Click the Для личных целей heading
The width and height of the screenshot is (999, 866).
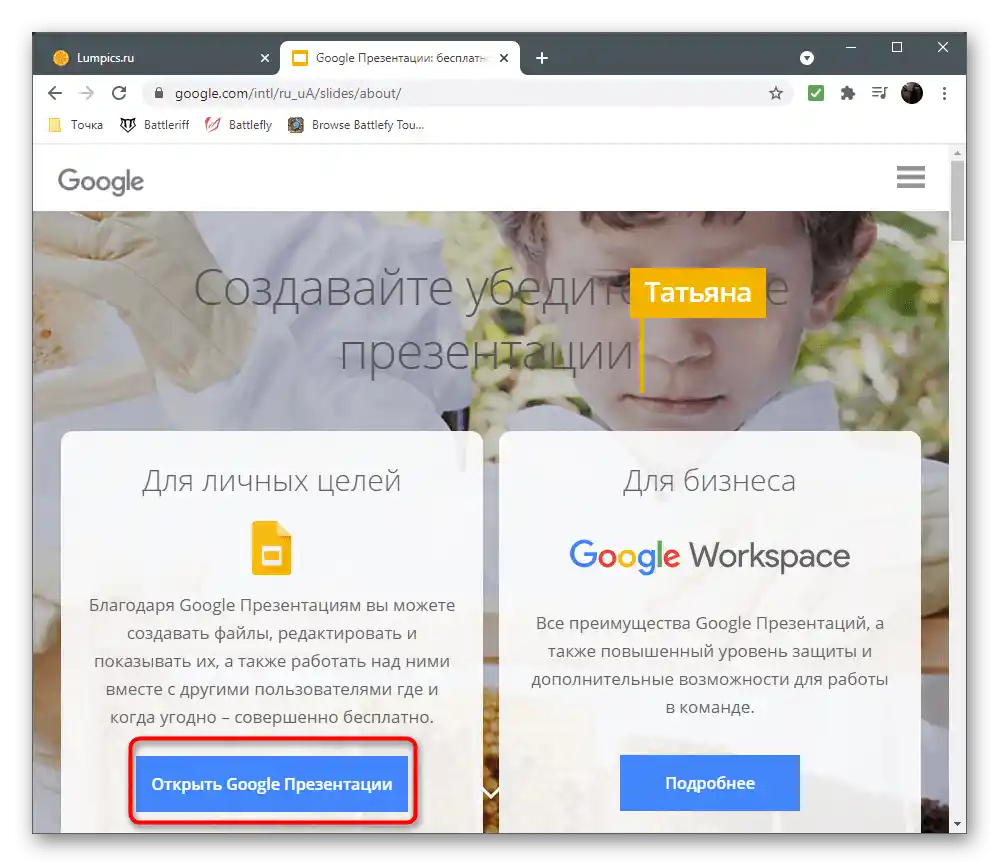[271, 481]
